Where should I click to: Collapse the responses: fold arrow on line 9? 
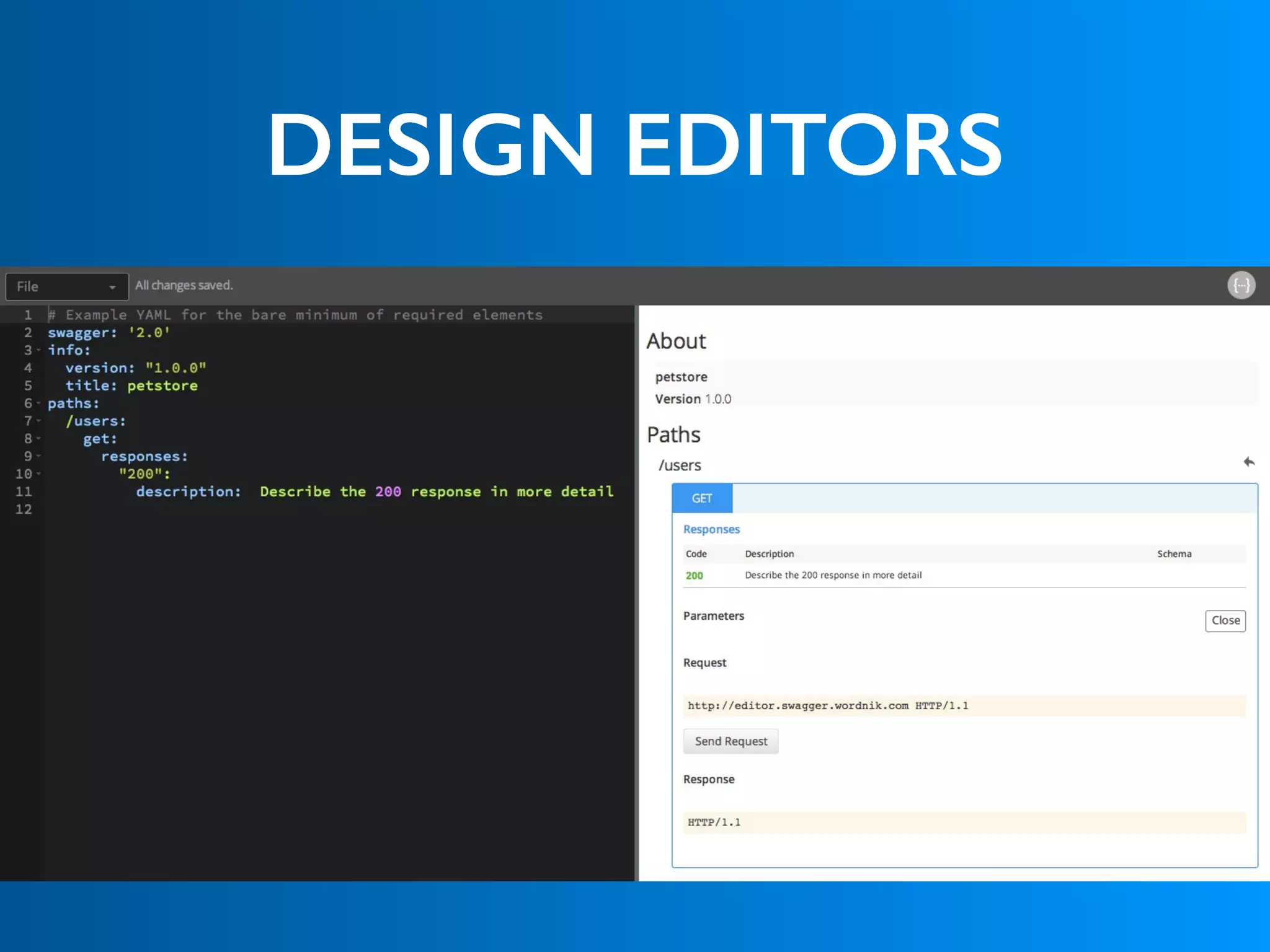(38, 456)
